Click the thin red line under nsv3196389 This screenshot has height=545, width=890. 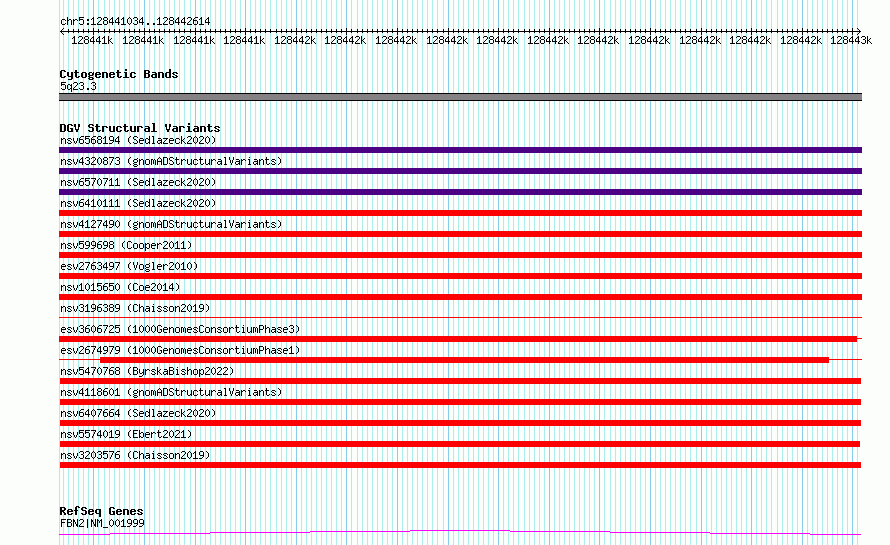pyautogui.click(x=460, y=317)
